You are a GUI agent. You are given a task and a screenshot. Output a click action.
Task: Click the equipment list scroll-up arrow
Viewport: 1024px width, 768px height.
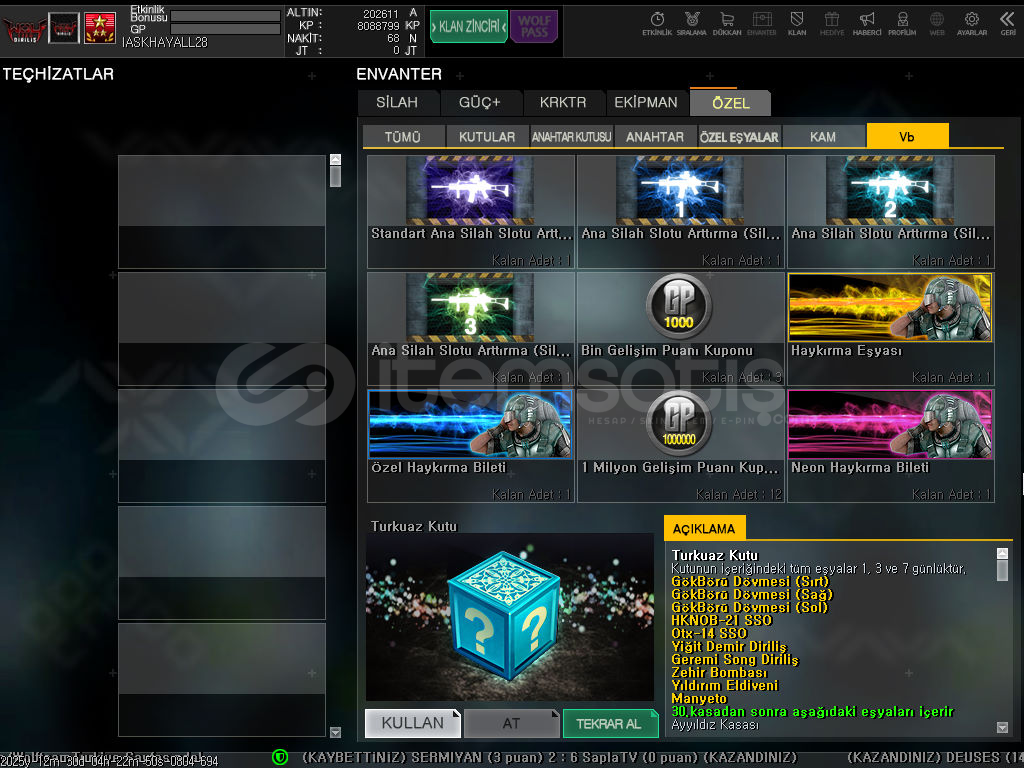tap(335, 160)
